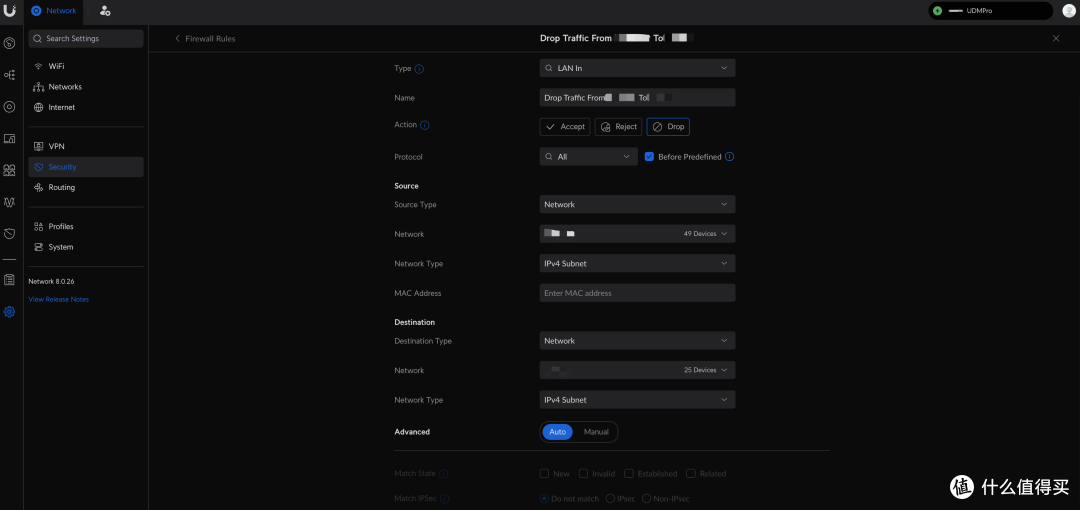Open the UniFi Devices icon in left rail
1080x510 pixels.
pos(10,107)
